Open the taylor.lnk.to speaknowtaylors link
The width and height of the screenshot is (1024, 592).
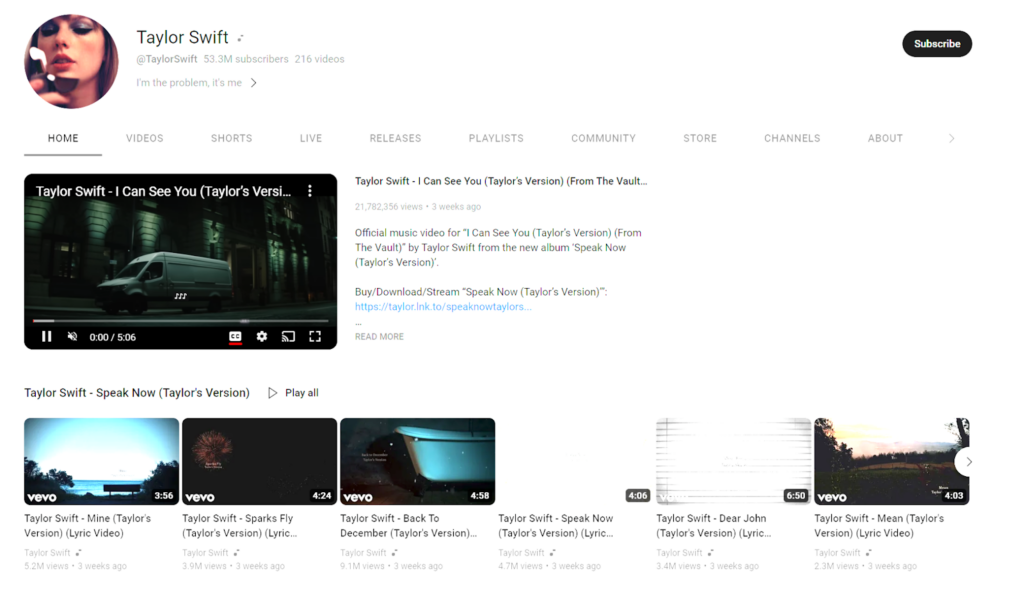[443, 306]
